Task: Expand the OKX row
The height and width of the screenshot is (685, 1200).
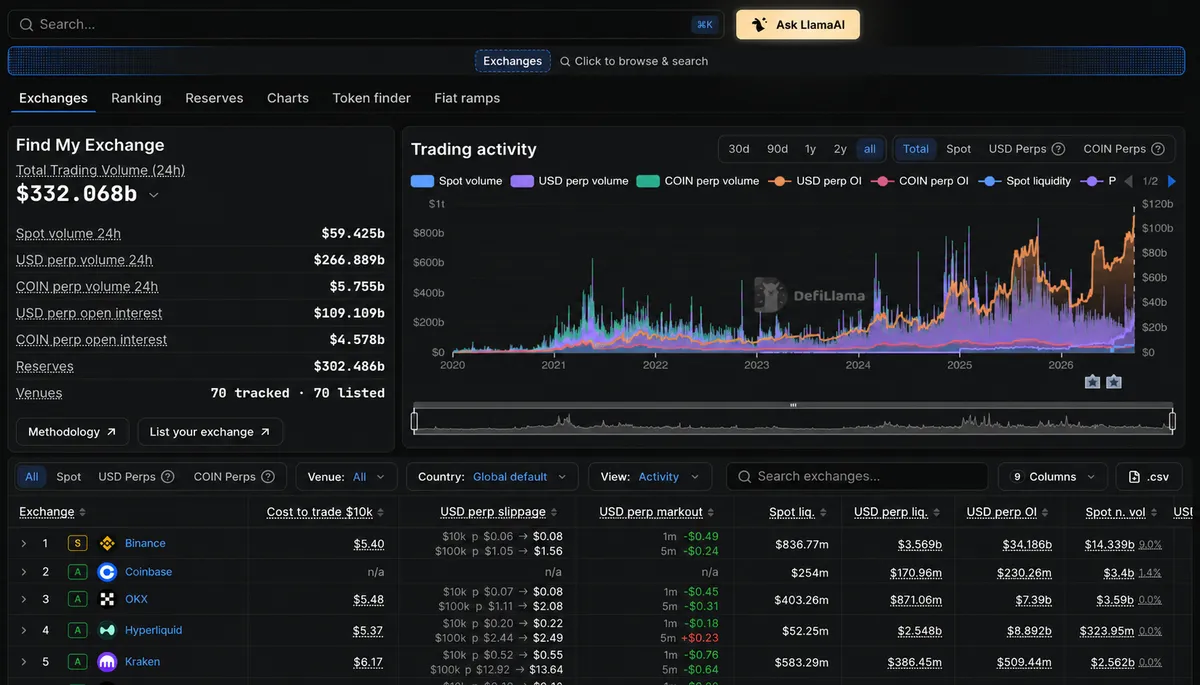Action: point(23,599)
